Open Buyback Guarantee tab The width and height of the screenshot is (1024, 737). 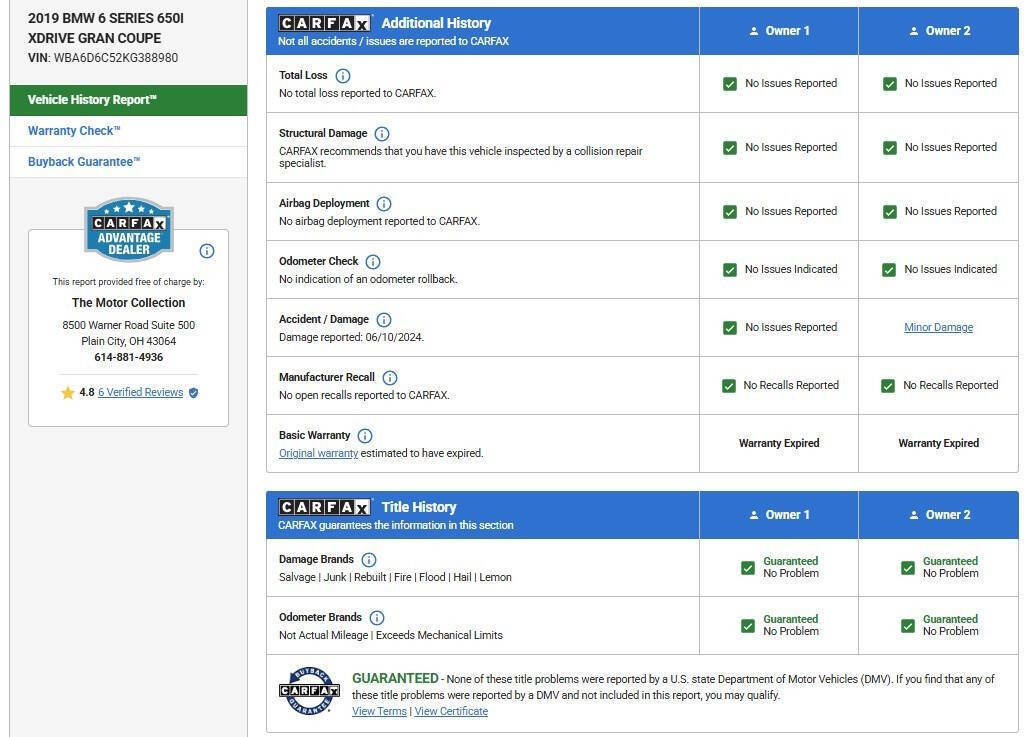(84, 162)
